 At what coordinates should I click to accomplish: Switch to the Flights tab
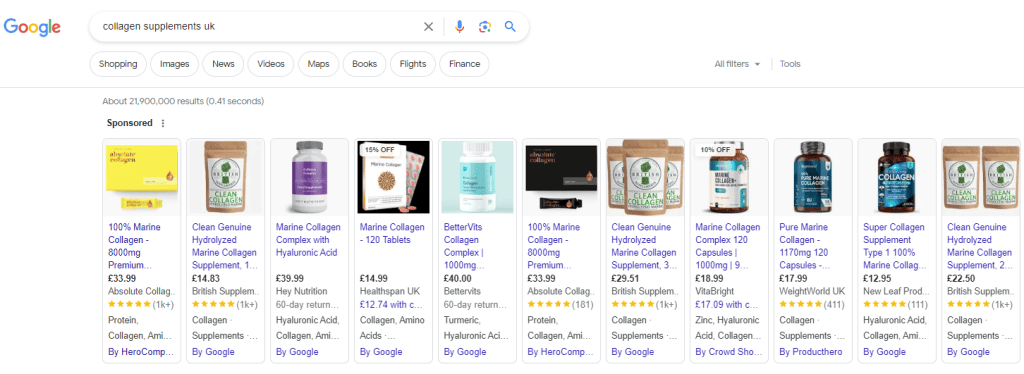pyautogui.click(x=413, y=64)
